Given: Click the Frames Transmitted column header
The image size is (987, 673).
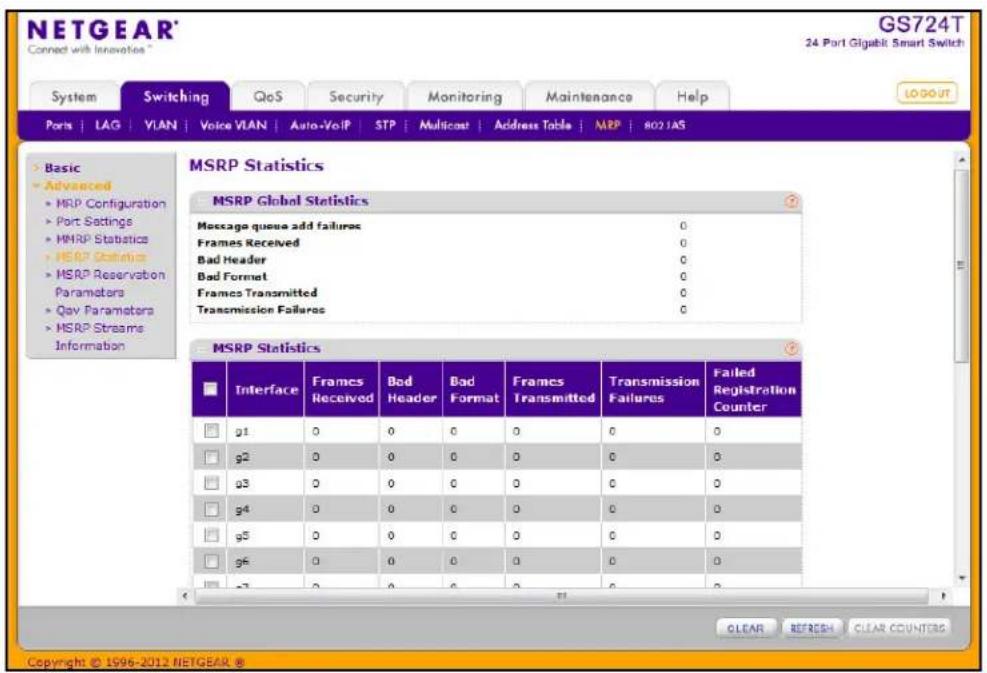Looking at the screenshot, I should pyautogui.click(x=553, y=389).
